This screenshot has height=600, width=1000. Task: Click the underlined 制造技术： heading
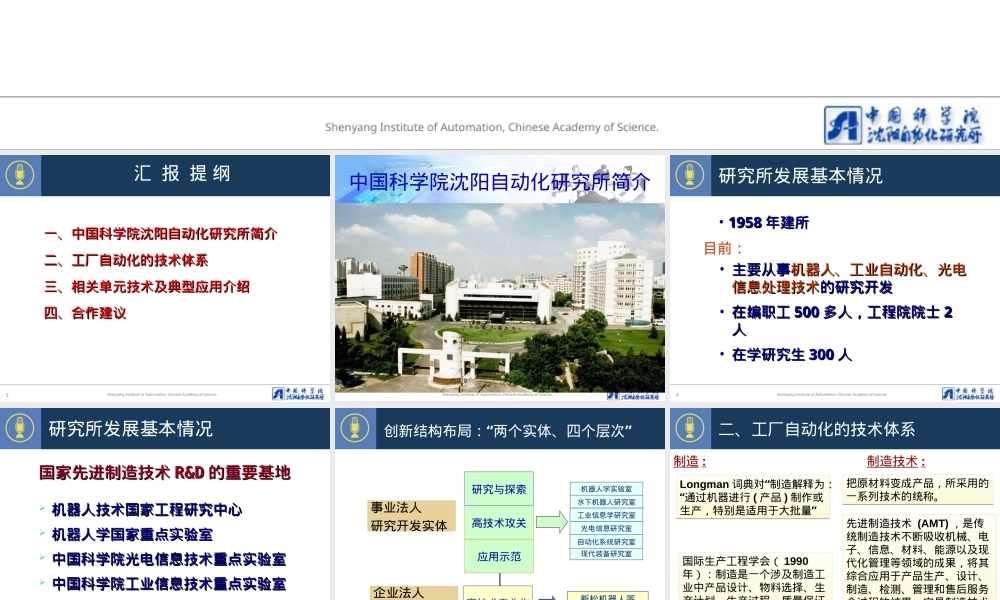(896, 461)
